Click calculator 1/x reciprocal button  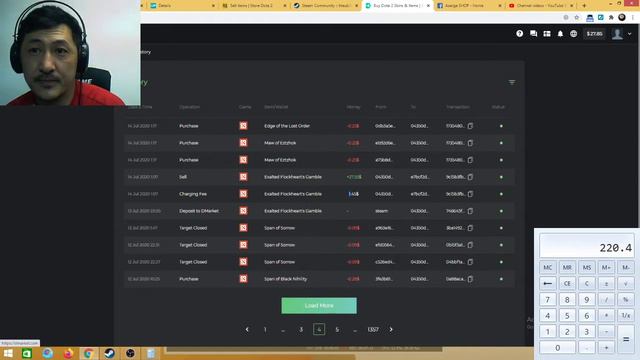[x=626, y=316]
